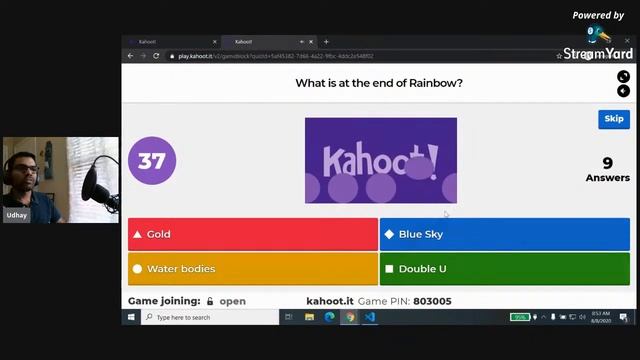
Task: Click the question text about Rainbow
Action: pos(379,83)
